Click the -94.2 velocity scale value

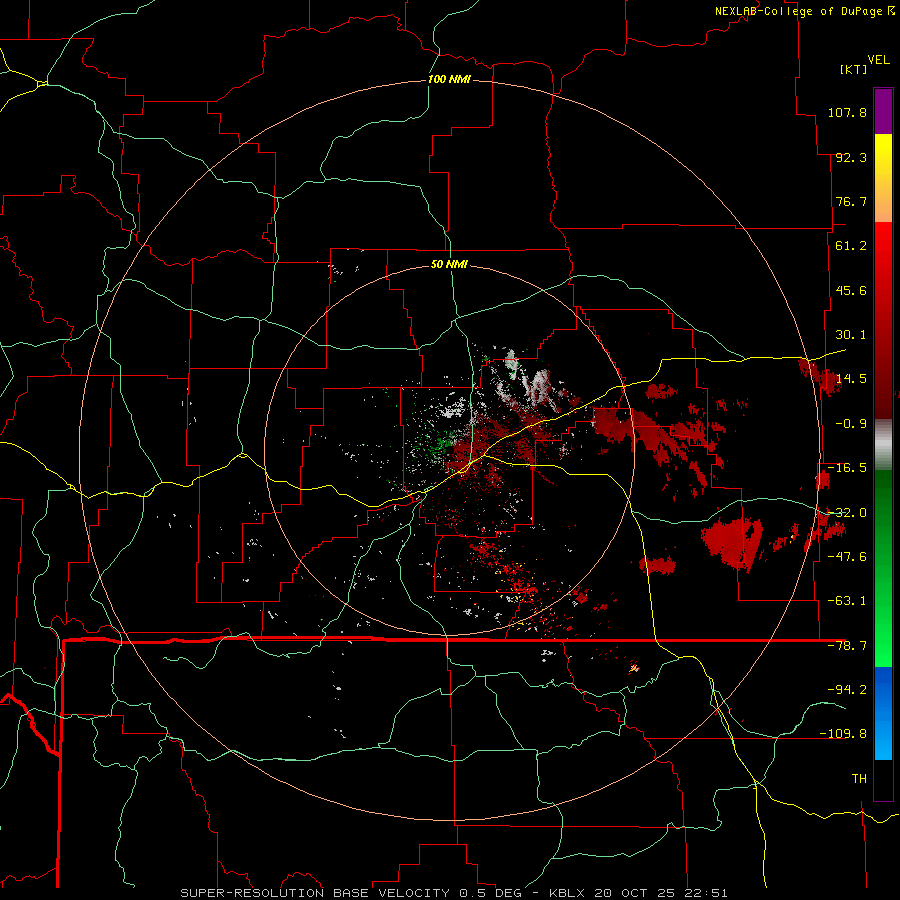(x=847, y=689)
